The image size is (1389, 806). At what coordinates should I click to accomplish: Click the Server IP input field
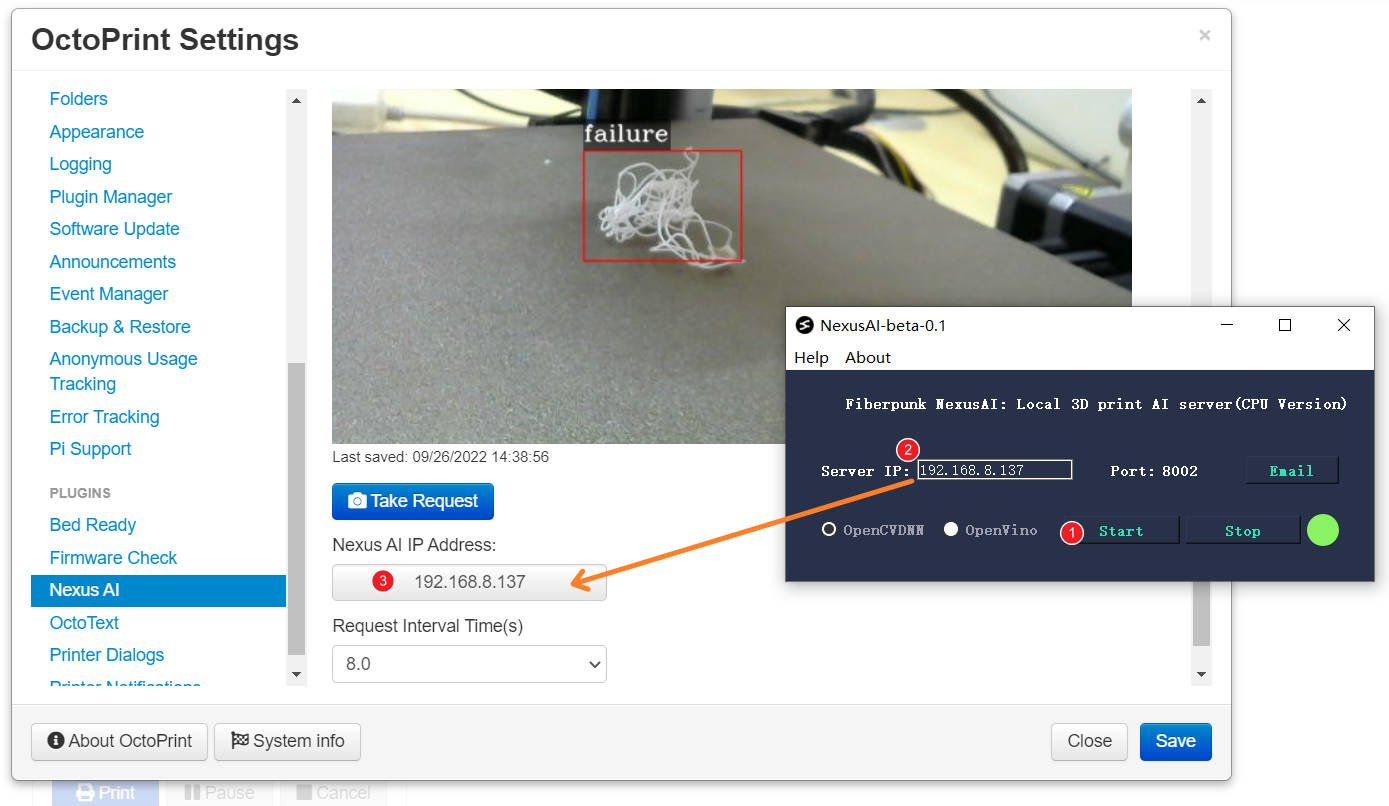tap(994, 469)
